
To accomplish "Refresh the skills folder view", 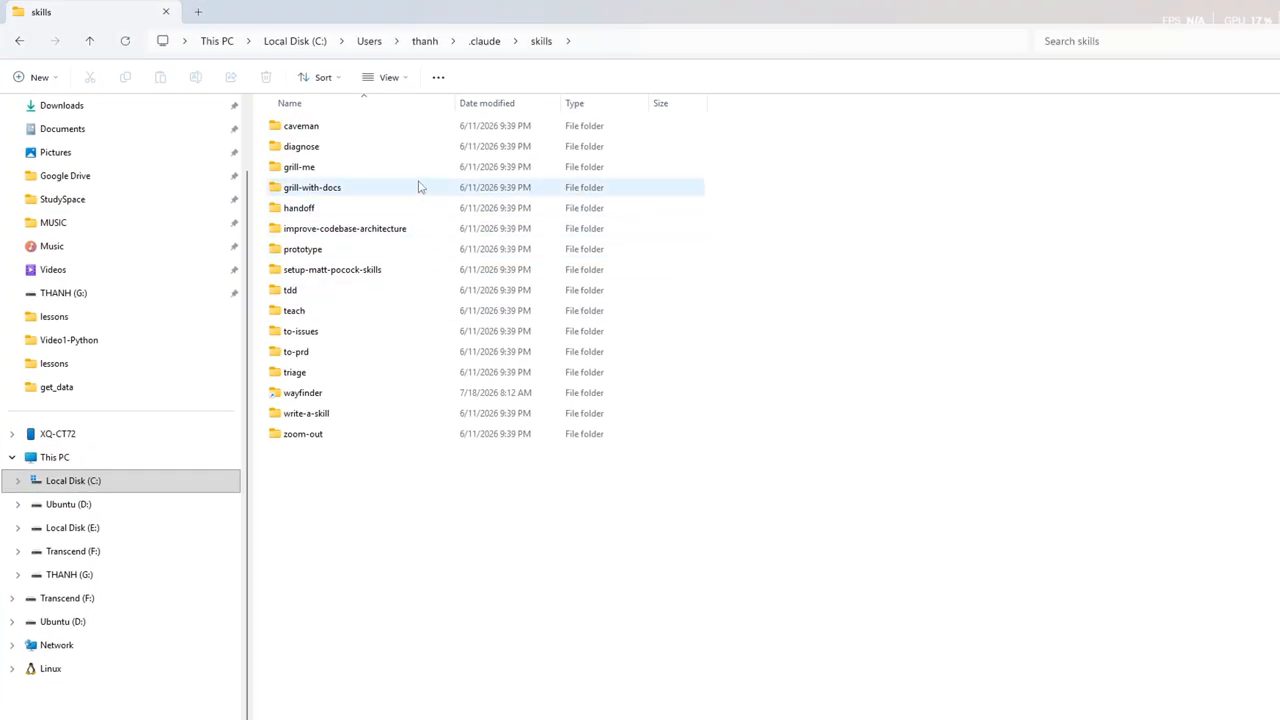I will 125,41.
